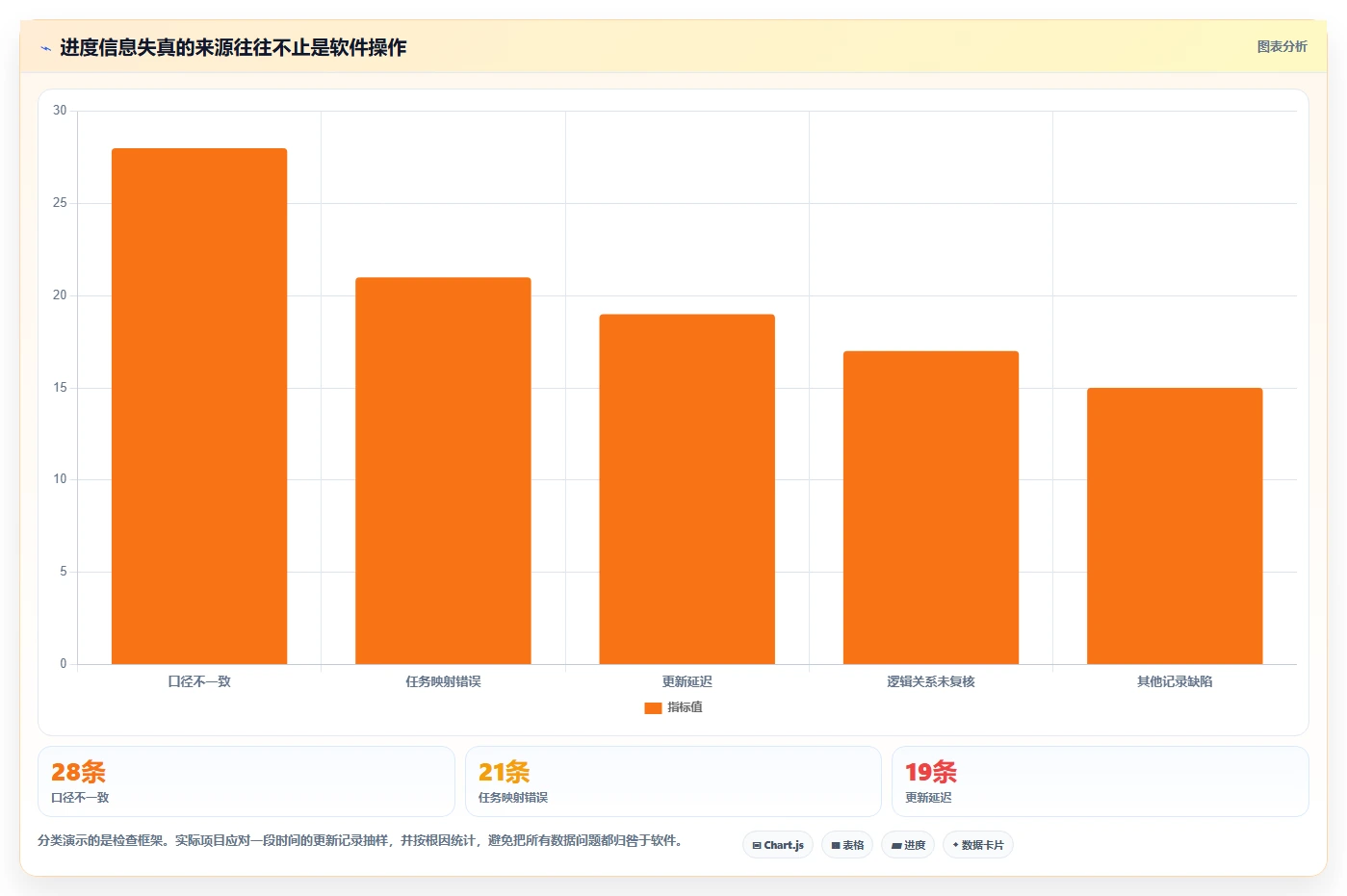The height and width of the screenshot is (896, 1347).
Task: Click the 进度 tag chip
Action: (908, 845)
